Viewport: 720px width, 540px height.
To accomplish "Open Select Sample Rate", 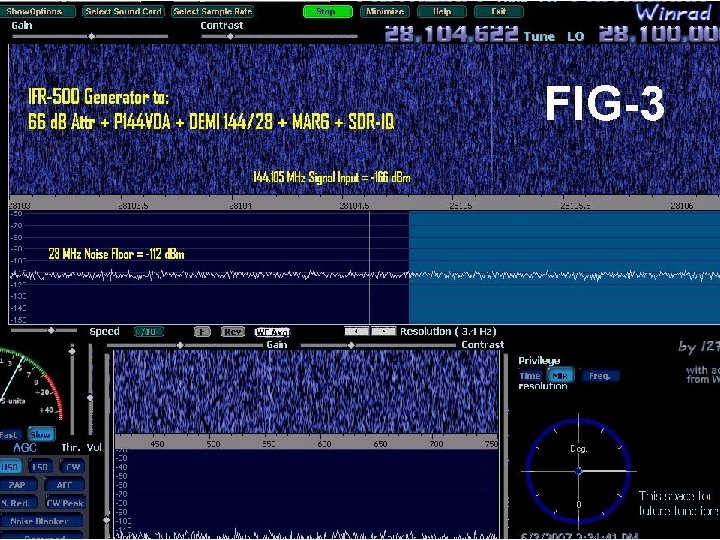I will (213, 11).
